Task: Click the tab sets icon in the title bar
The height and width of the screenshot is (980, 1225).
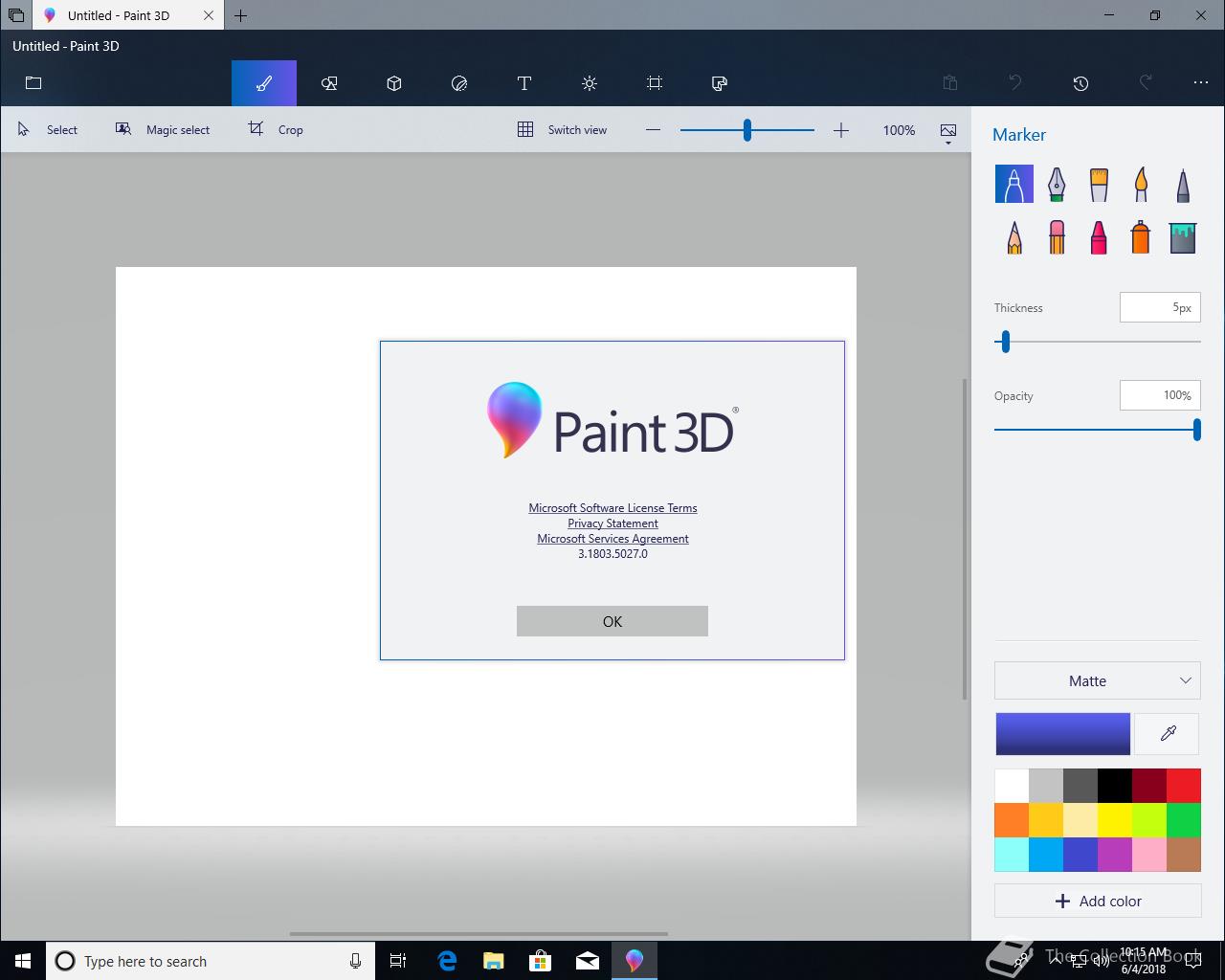Action: coord(16,15)
